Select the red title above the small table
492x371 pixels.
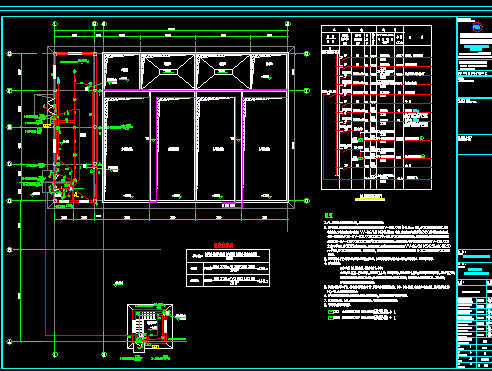223,246
